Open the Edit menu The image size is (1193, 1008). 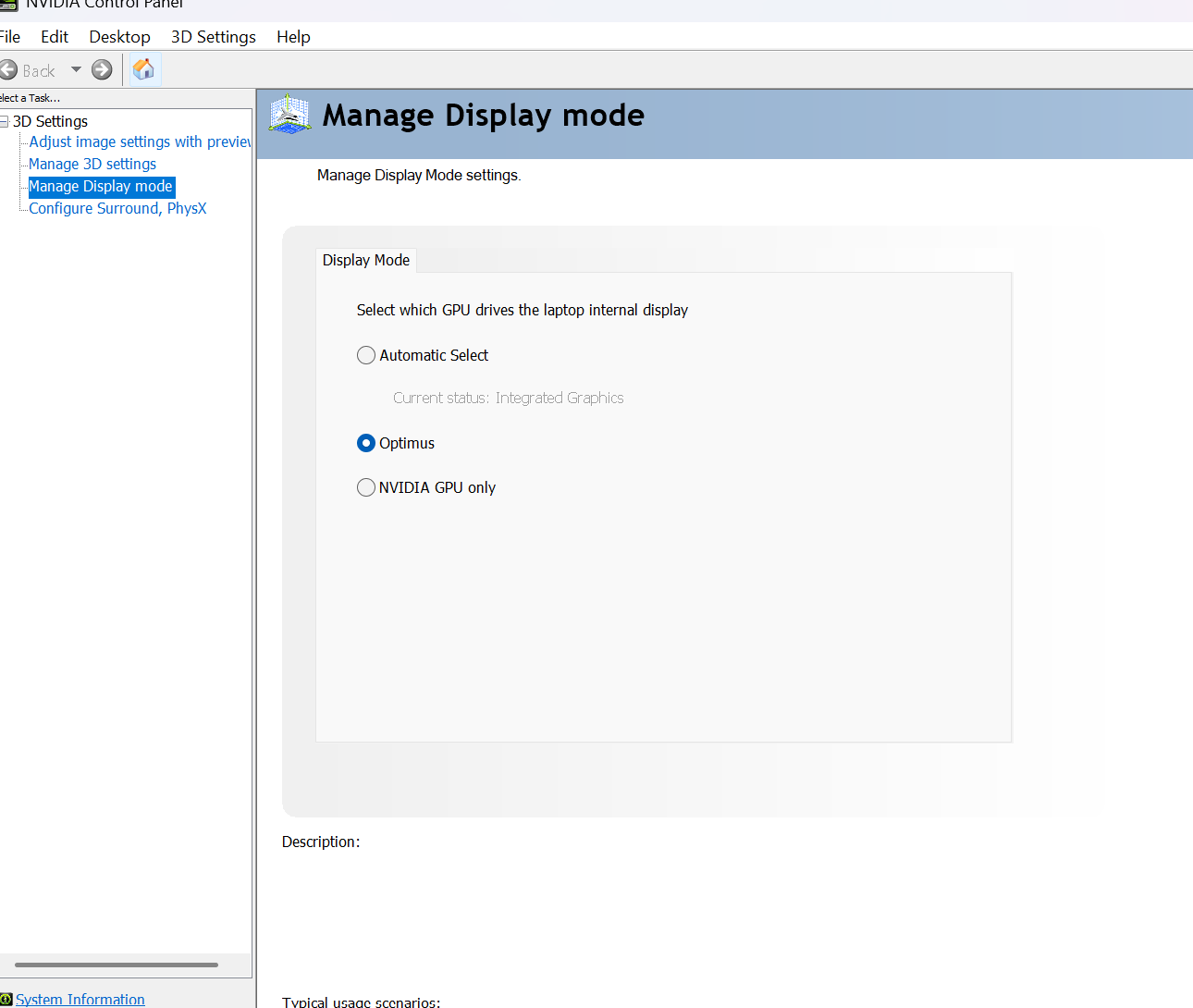[x=55, y=37]
